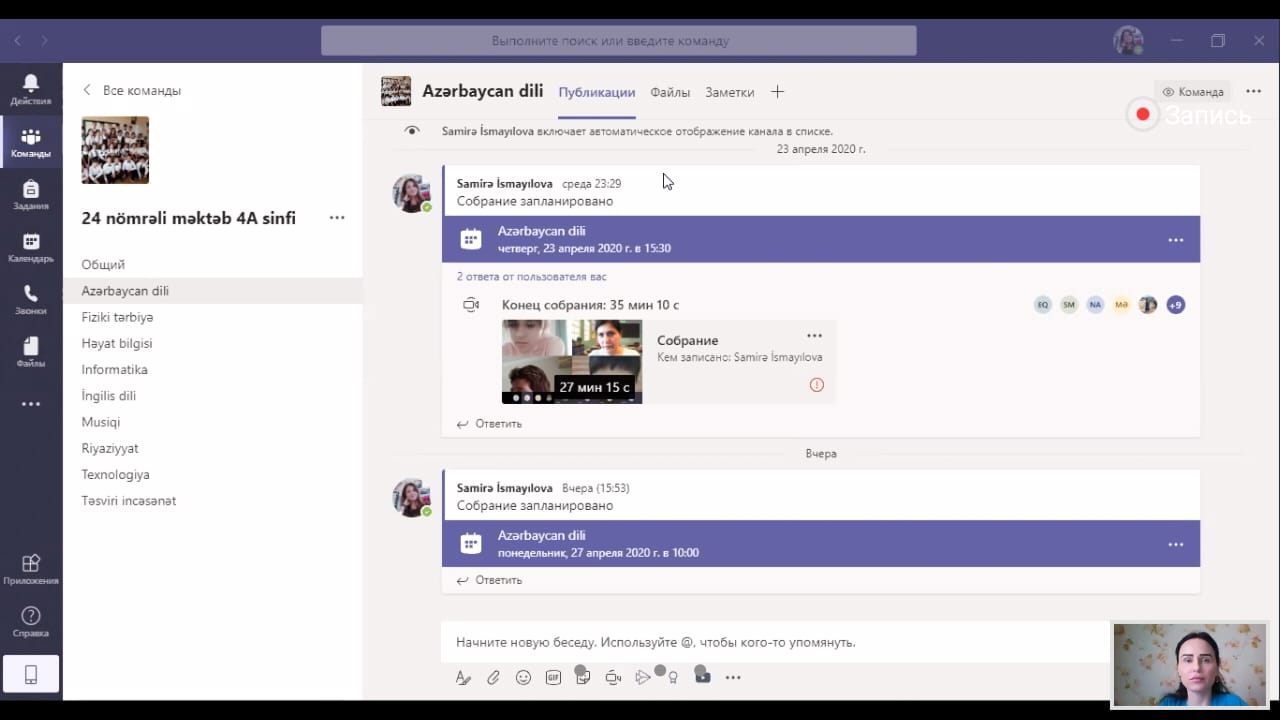The width and height of the screenshot is (1280, 720).
Task: Click the Stream arrow icon in compose toolbar
Action: [x=643, y=677]
